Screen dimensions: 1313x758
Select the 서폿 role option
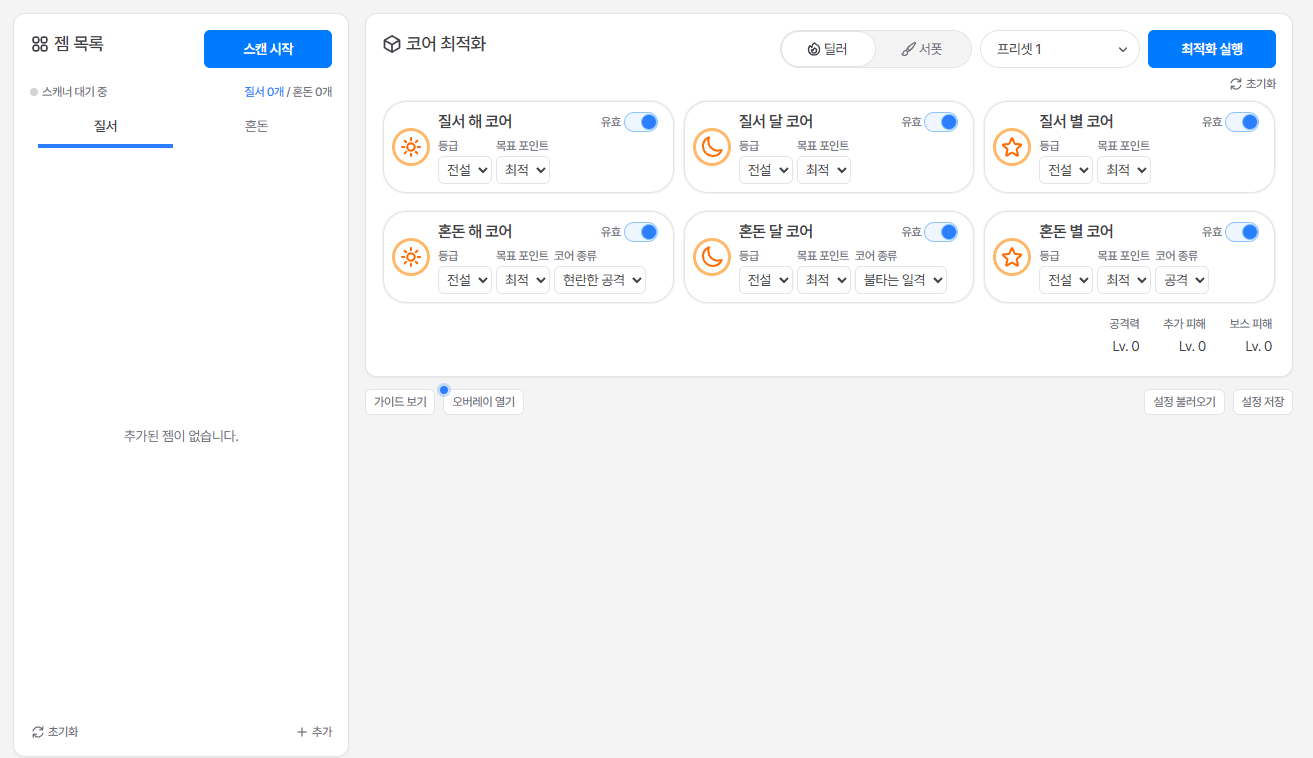coord(922,49)
